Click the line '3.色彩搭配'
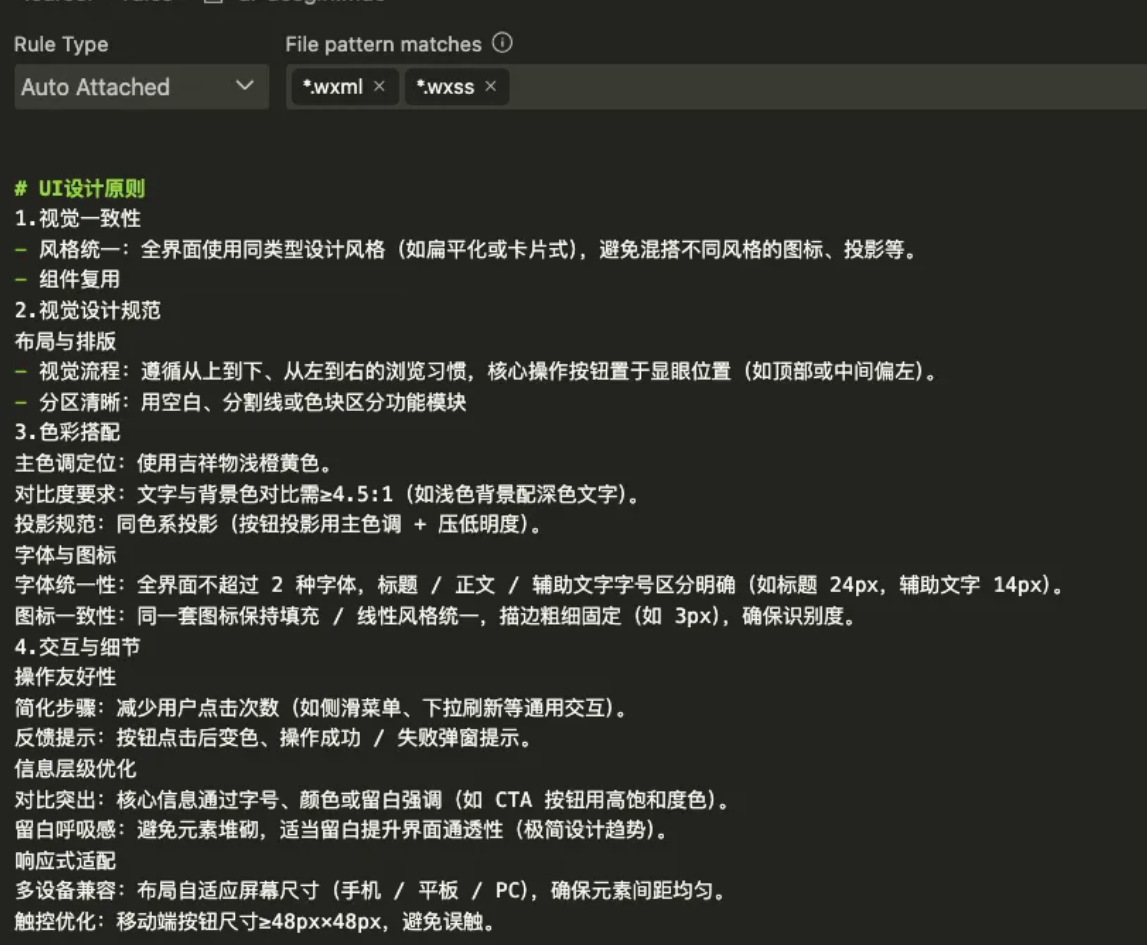The width and height of the screenshot is (1147, 945). (67, 432)
